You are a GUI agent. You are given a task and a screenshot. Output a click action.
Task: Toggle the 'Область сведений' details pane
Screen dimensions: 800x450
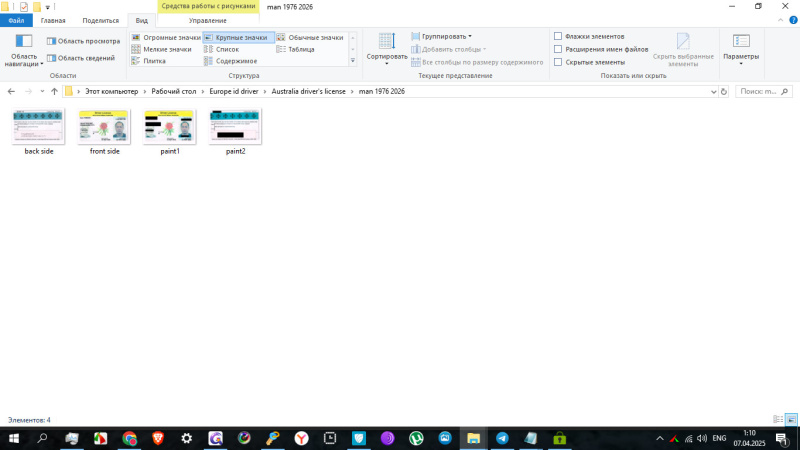(x=83, y=58)
